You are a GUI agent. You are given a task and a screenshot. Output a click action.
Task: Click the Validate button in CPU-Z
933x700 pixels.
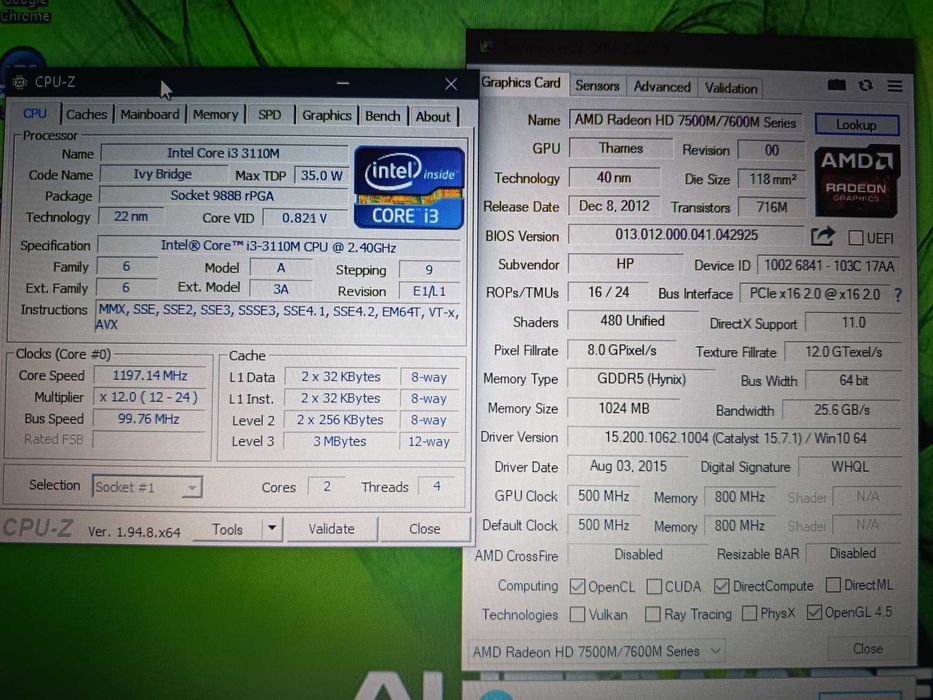tap(331, 528)
